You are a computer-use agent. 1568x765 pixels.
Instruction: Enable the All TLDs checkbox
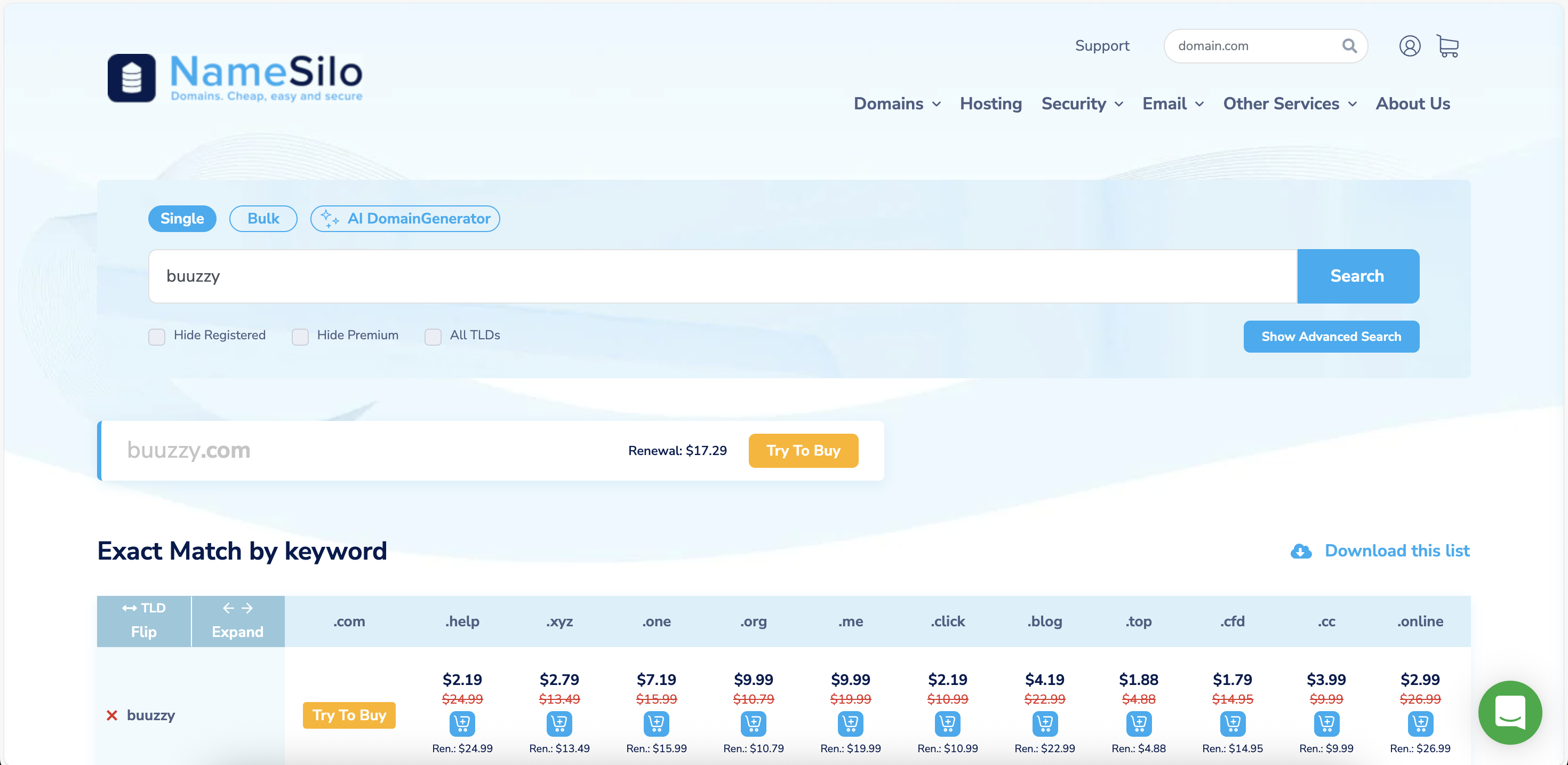click(432, 336)
